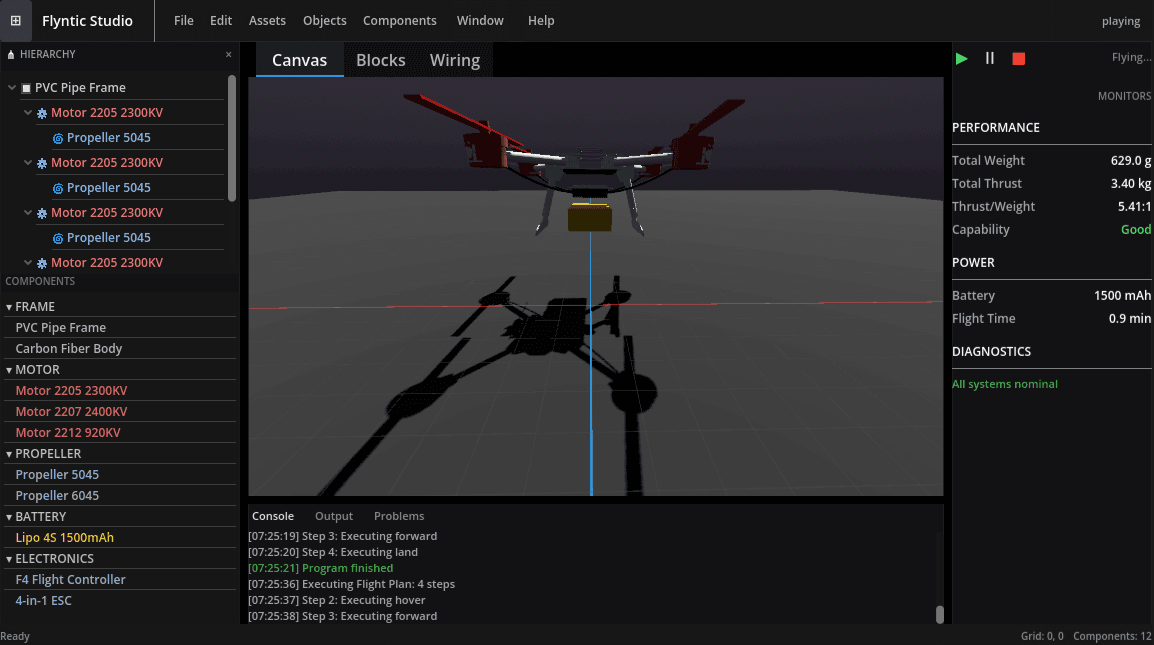This screenshot has width=1154, height=645.
Task: Collapse the ELECTRONICS components section
Action: click(9, 560)
